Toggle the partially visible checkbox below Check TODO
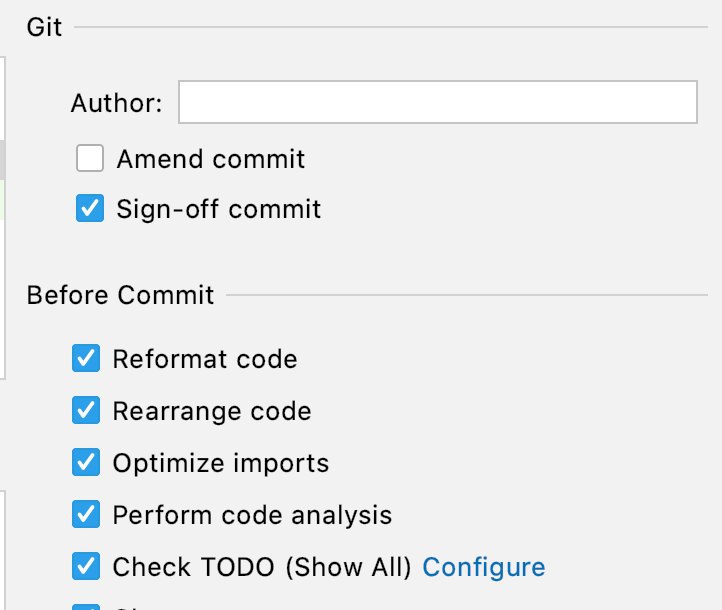 [86, 606]
